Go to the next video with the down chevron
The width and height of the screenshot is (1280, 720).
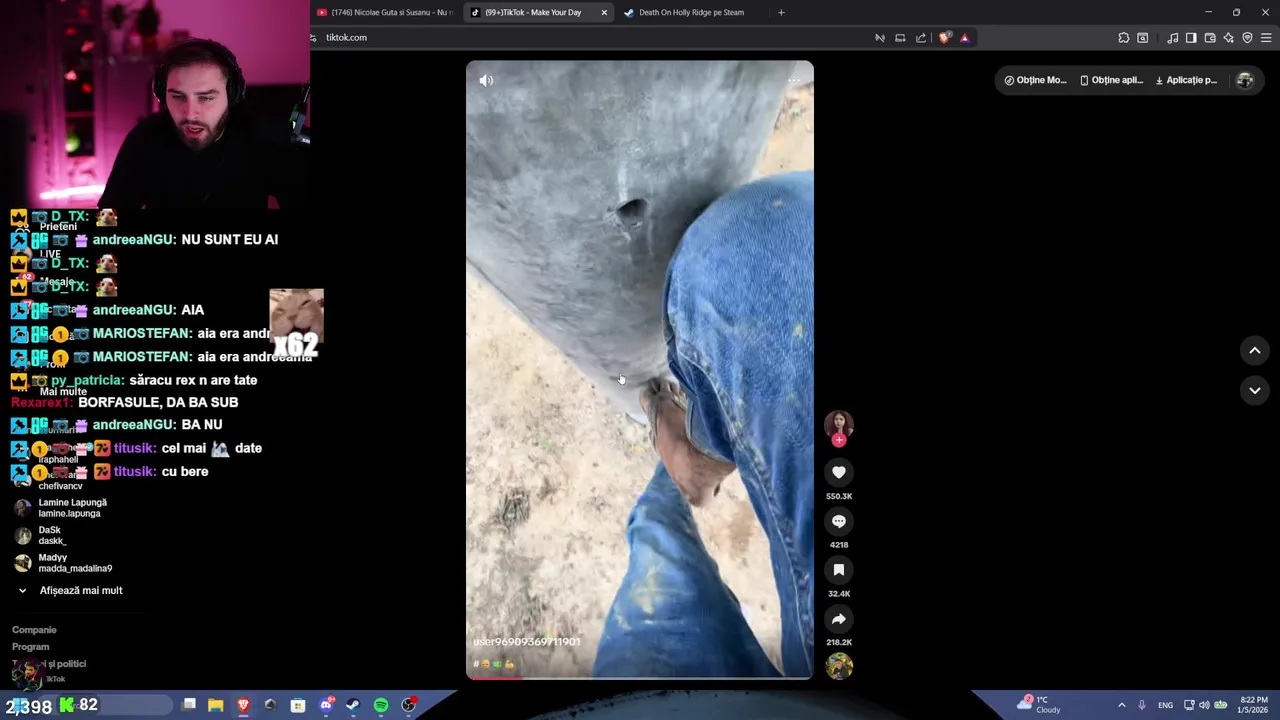tap(1255, 390)
